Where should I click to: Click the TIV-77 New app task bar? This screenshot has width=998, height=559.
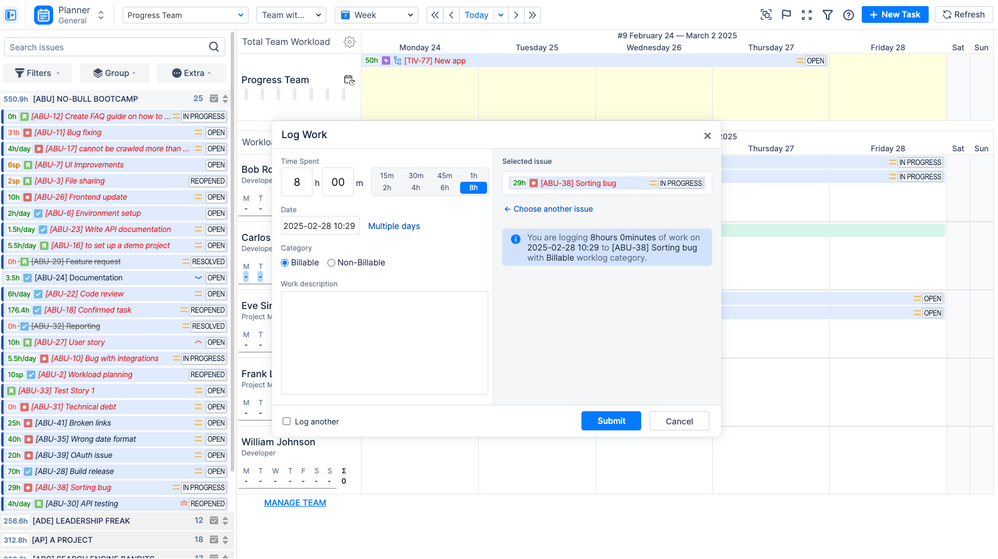tap(595, 60)
